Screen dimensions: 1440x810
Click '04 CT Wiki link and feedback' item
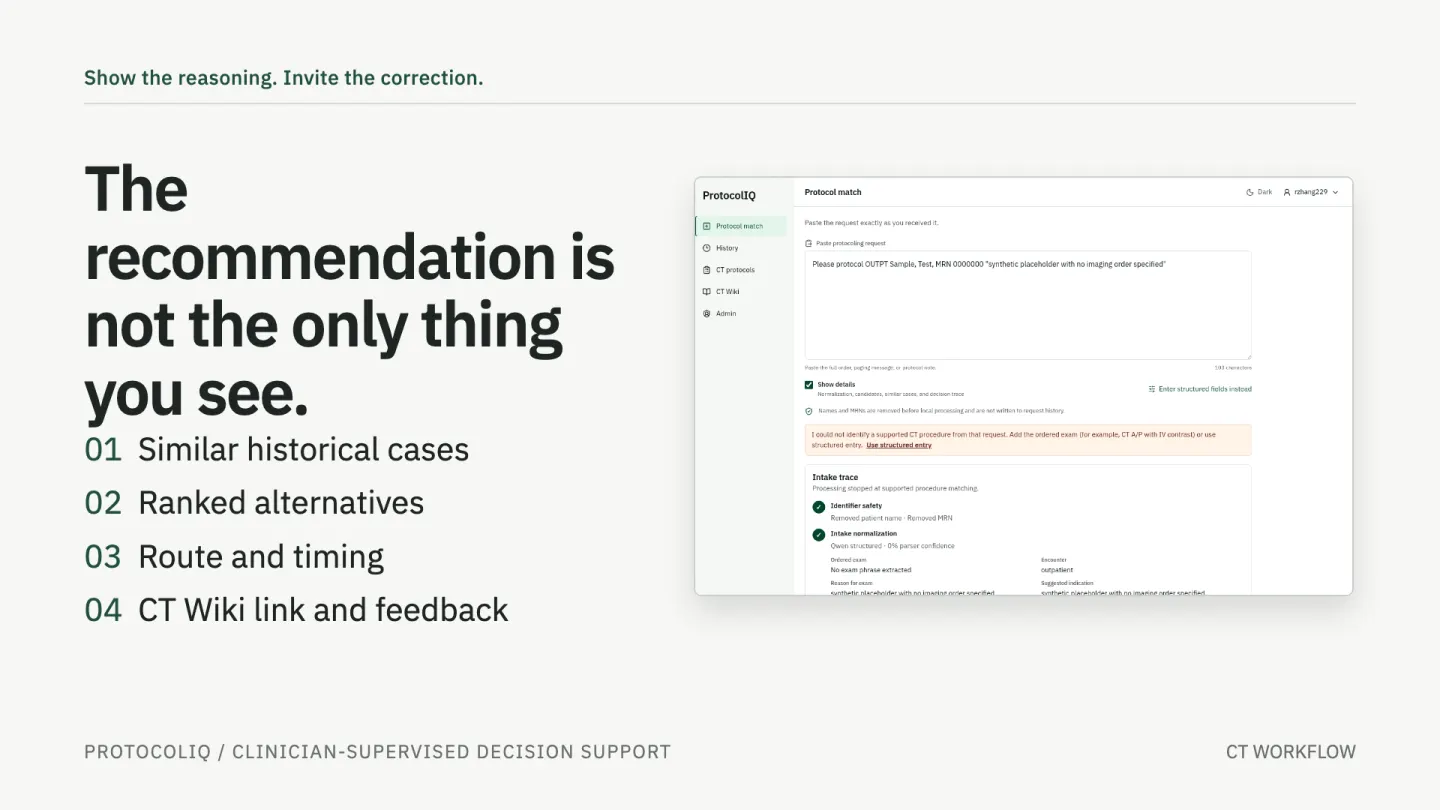pos(296,610)
